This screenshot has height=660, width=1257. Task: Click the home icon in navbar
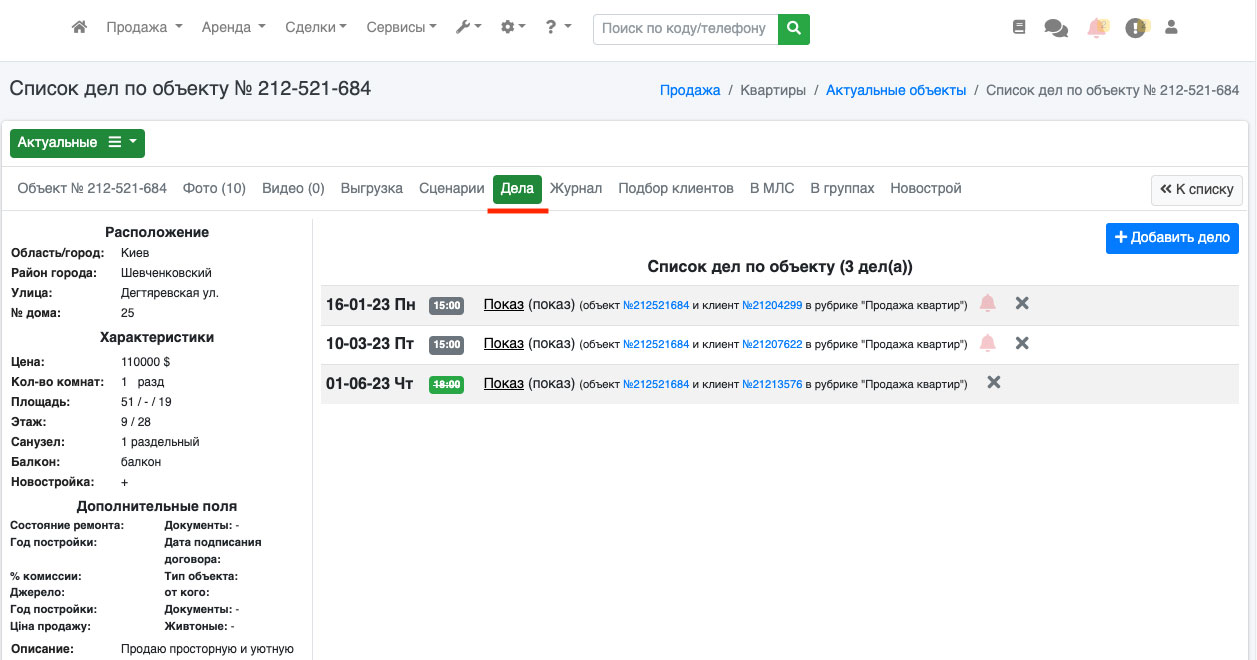[x=80, y=28]
